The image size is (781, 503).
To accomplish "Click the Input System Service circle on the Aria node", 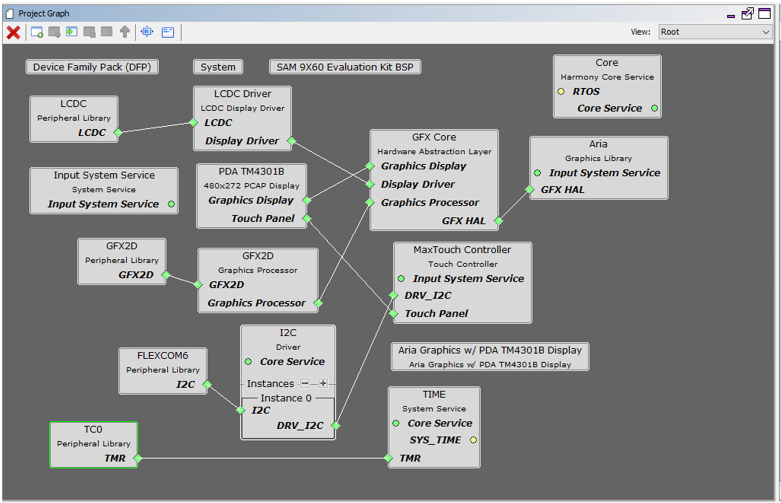I will (x=537, y=173).
